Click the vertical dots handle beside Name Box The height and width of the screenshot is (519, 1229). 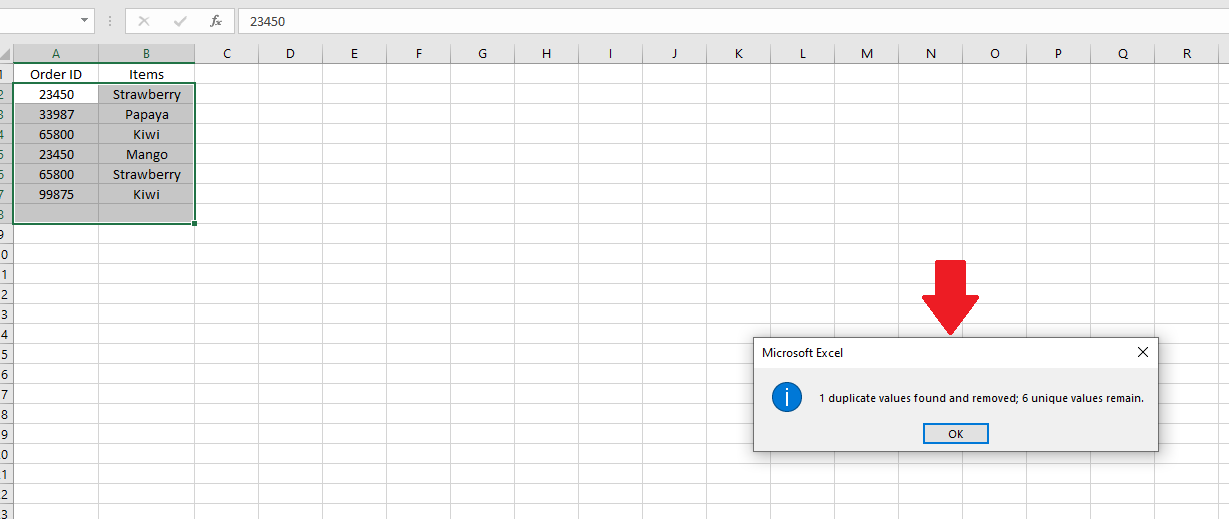click(110, 21)
